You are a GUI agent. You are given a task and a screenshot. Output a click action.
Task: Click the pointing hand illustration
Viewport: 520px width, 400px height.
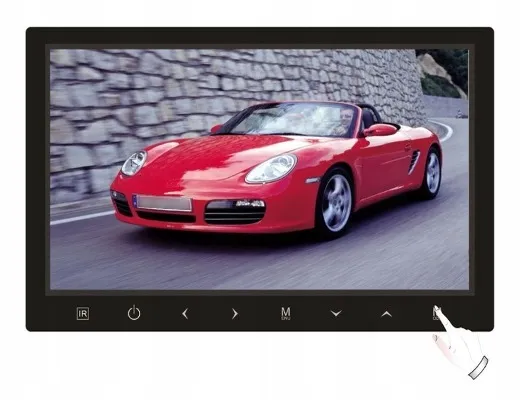coord(460,342)
